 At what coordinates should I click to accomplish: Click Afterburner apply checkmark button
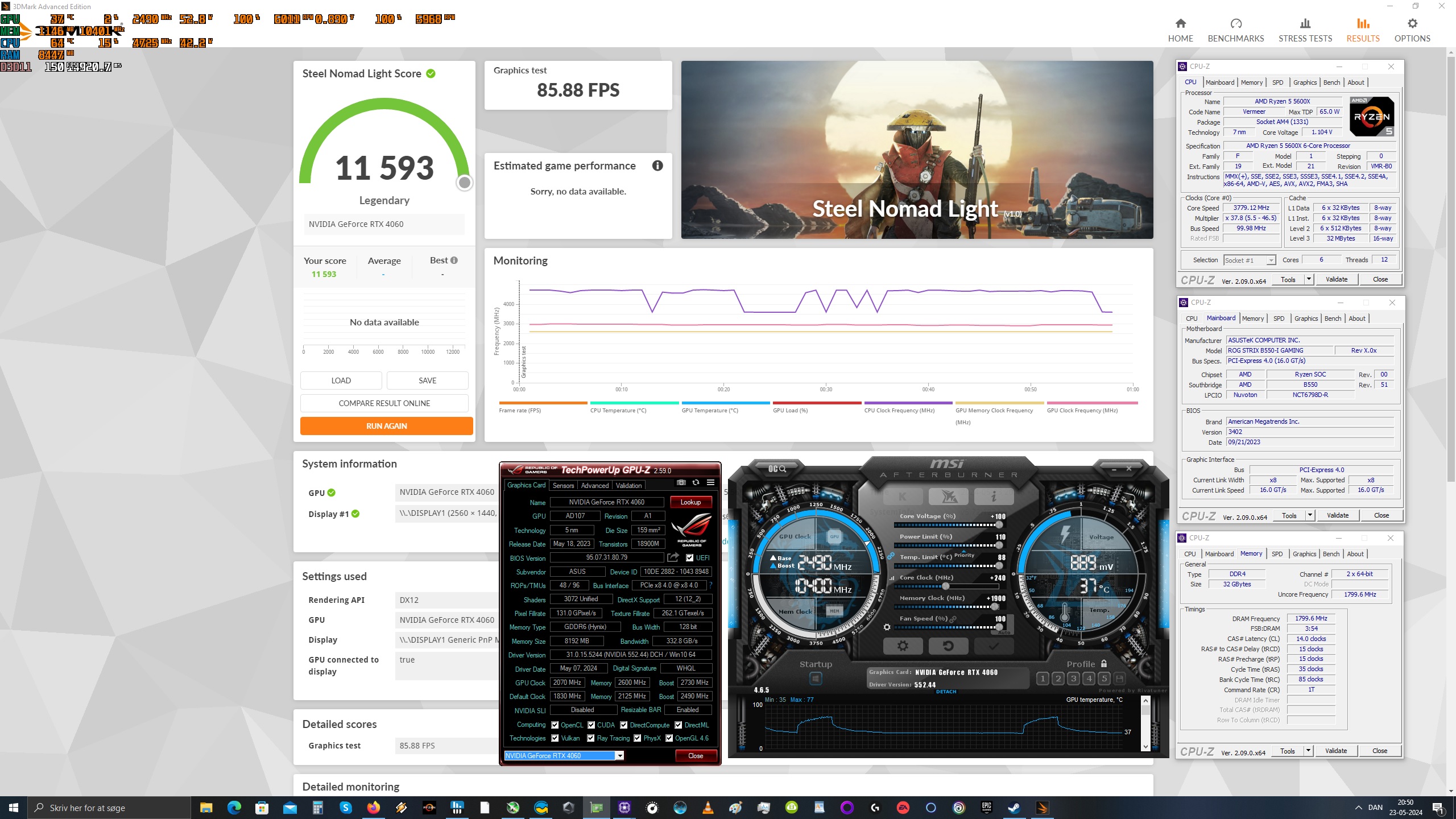click(x=994, y=646)
